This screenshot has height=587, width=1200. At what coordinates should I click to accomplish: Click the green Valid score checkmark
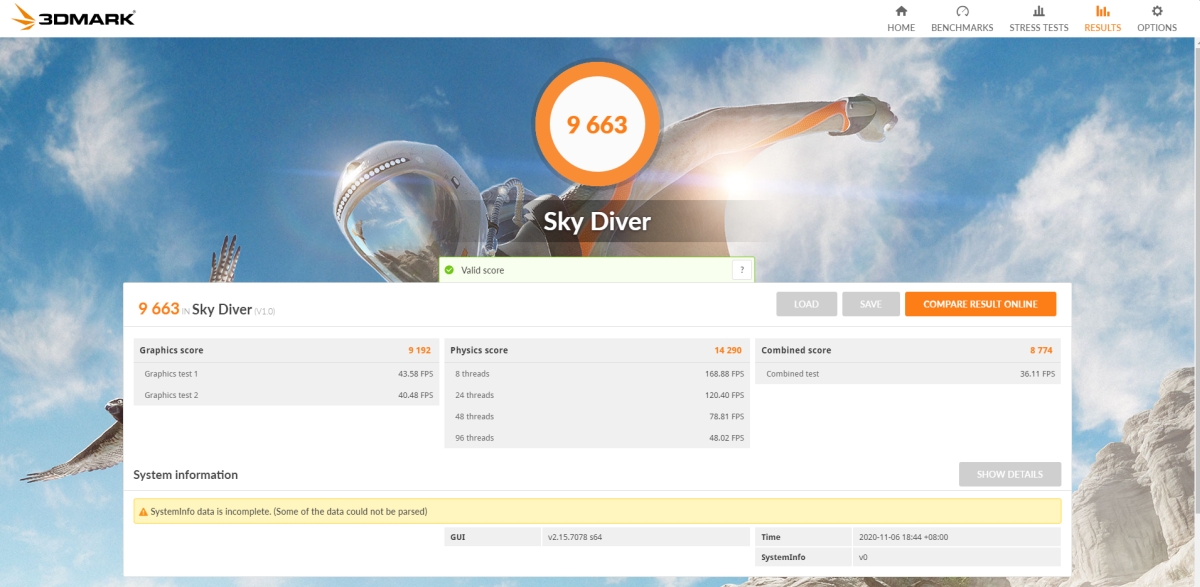(449, 270)
